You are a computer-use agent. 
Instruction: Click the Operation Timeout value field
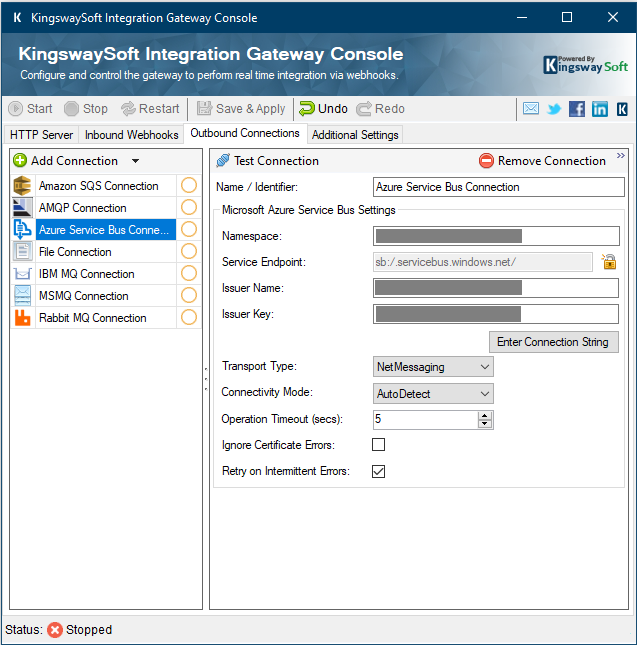426,420
